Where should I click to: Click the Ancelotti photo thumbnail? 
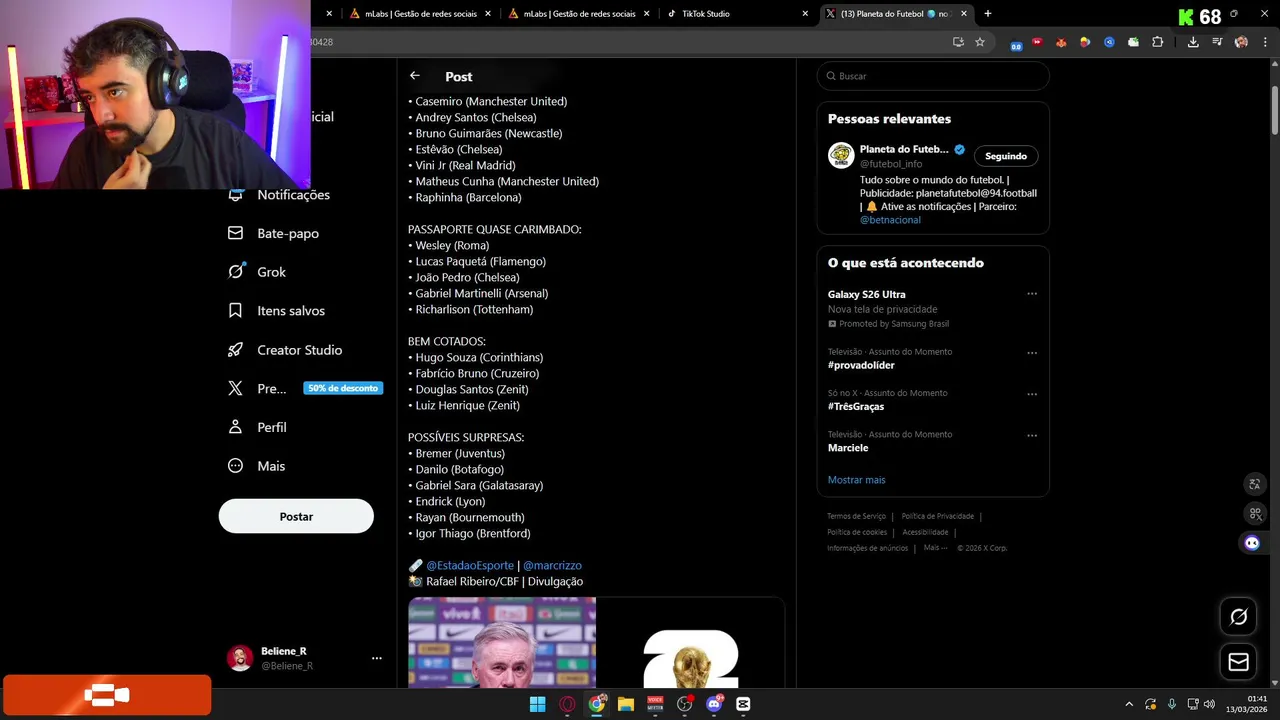point(502,642)
